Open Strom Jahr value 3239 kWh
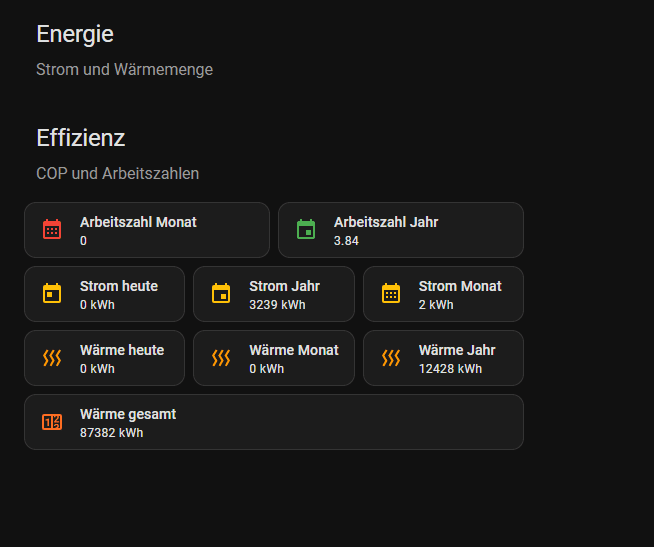 point(277,305)
